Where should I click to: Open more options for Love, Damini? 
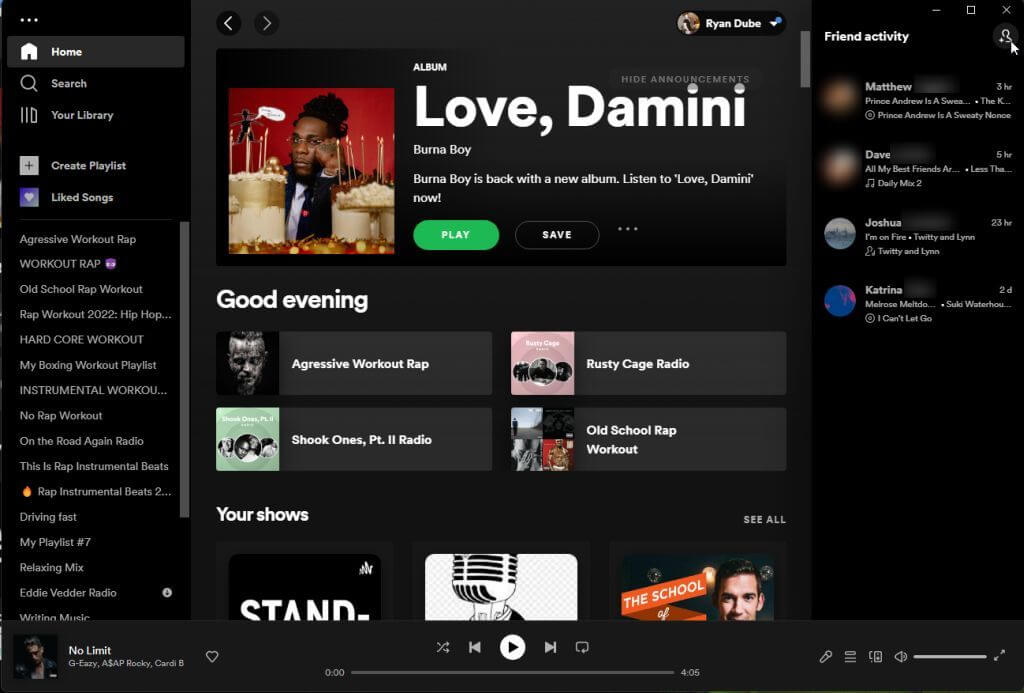[628, 229]
